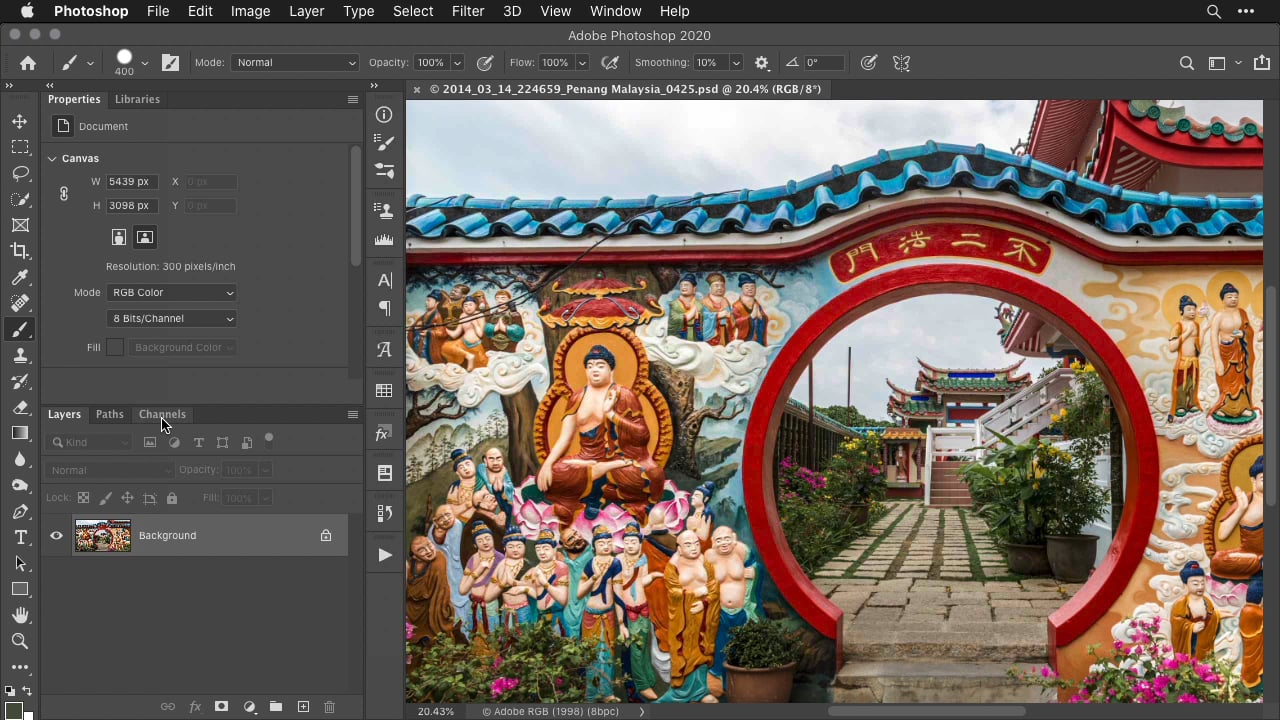This screenshot has width=1280, height=720.
Task: Switch to the Libraries tab
Action: tap(137, 99)
